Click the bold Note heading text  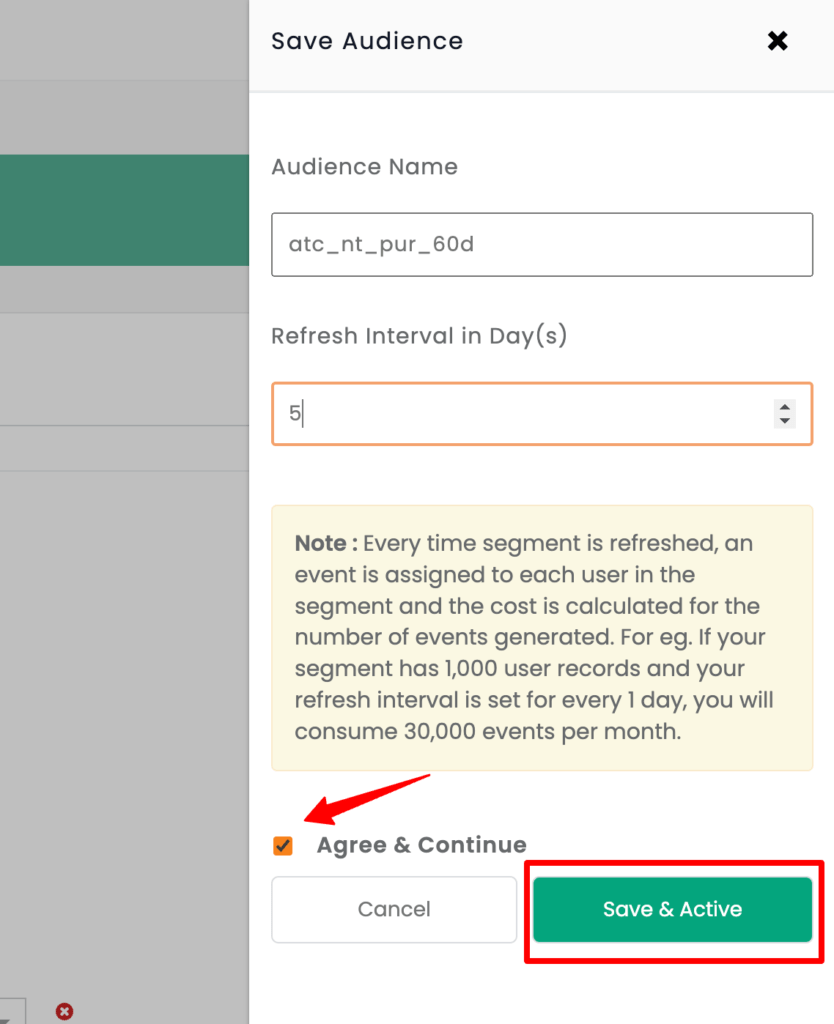[326, 543]
